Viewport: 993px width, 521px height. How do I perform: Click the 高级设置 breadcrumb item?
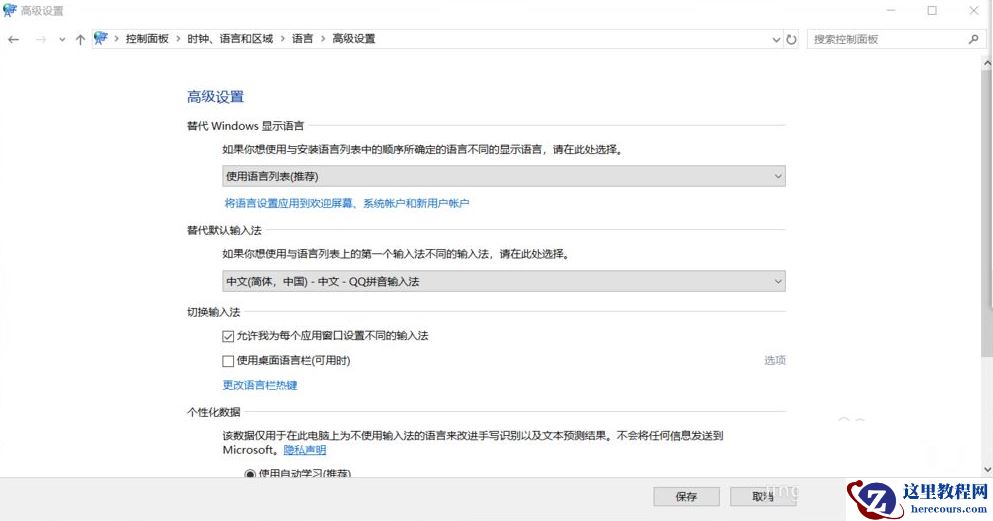coord(353,39)
